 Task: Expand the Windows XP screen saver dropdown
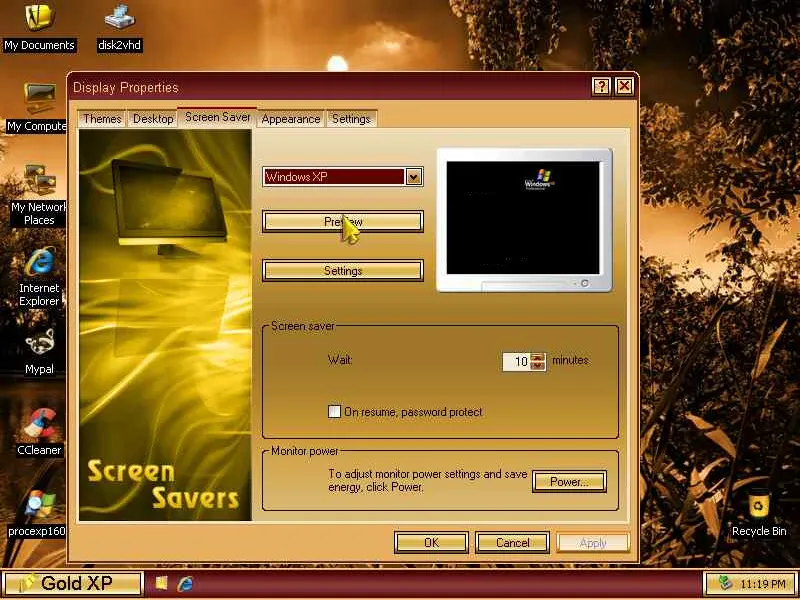414,177
